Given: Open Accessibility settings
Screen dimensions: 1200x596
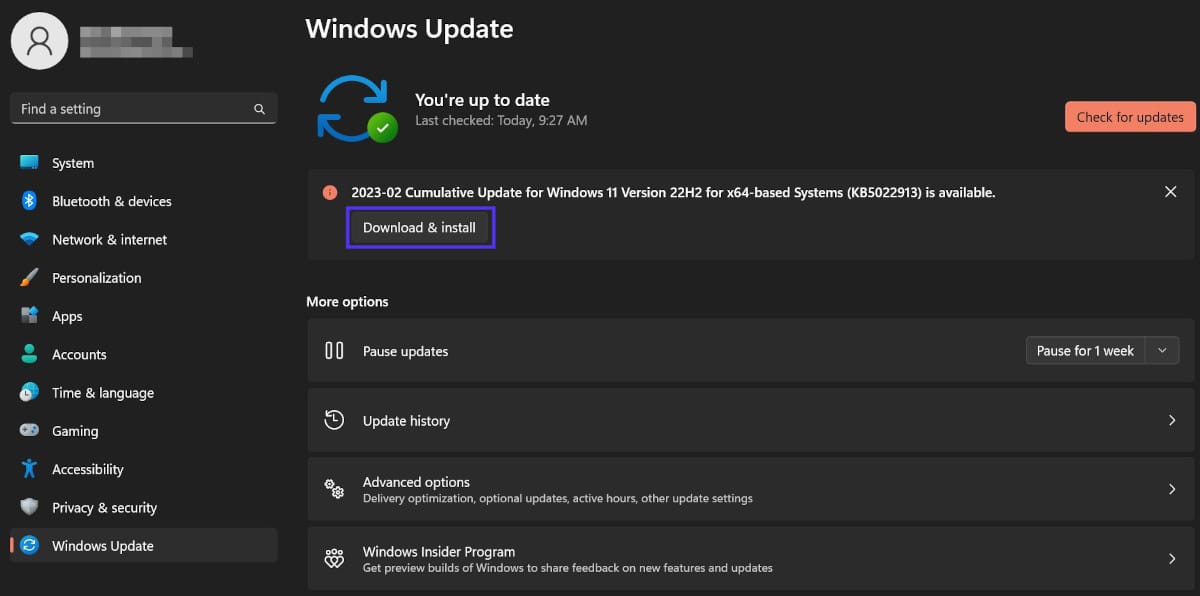Looking at the screenshot, I should 88,468.
